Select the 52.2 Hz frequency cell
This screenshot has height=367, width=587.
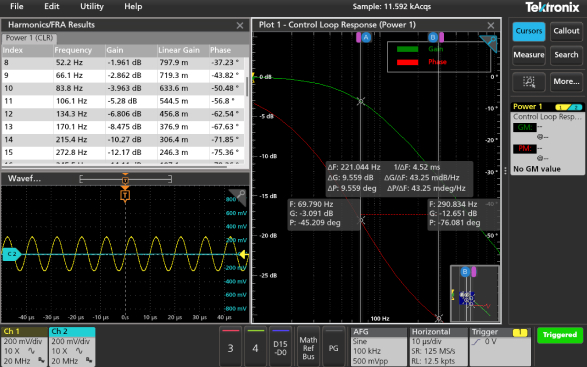(x=79, y=63)
